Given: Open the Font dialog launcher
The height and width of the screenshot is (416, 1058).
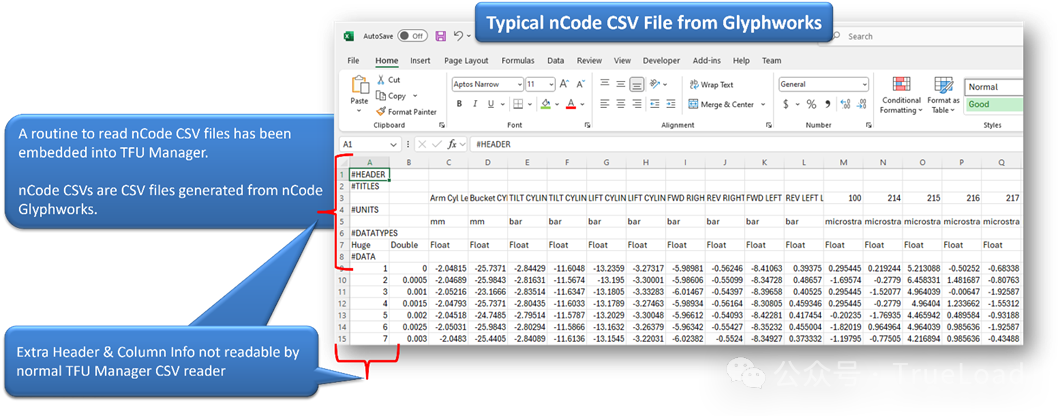Looking at the screenshot, I should coord(588,125).
